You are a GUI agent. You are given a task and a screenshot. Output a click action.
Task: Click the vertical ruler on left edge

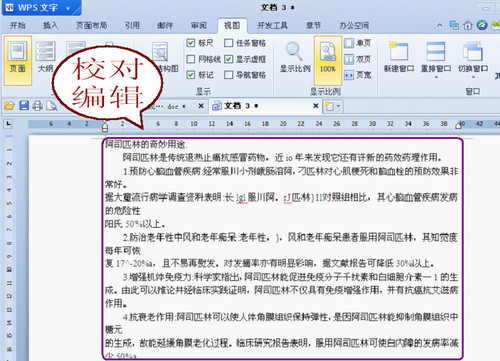9,247
